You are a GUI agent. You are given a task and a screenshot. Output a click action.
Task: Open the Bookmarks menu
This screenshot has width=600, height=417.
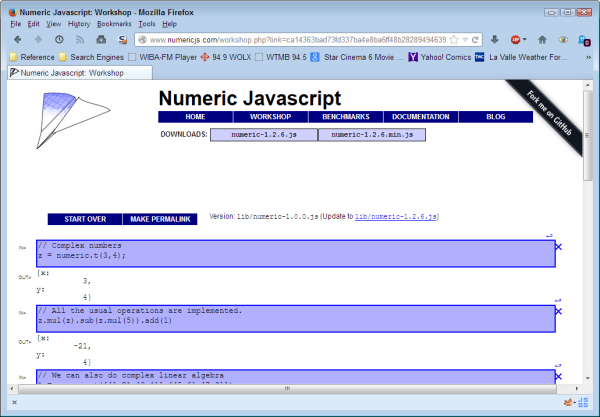pos(113,23)
